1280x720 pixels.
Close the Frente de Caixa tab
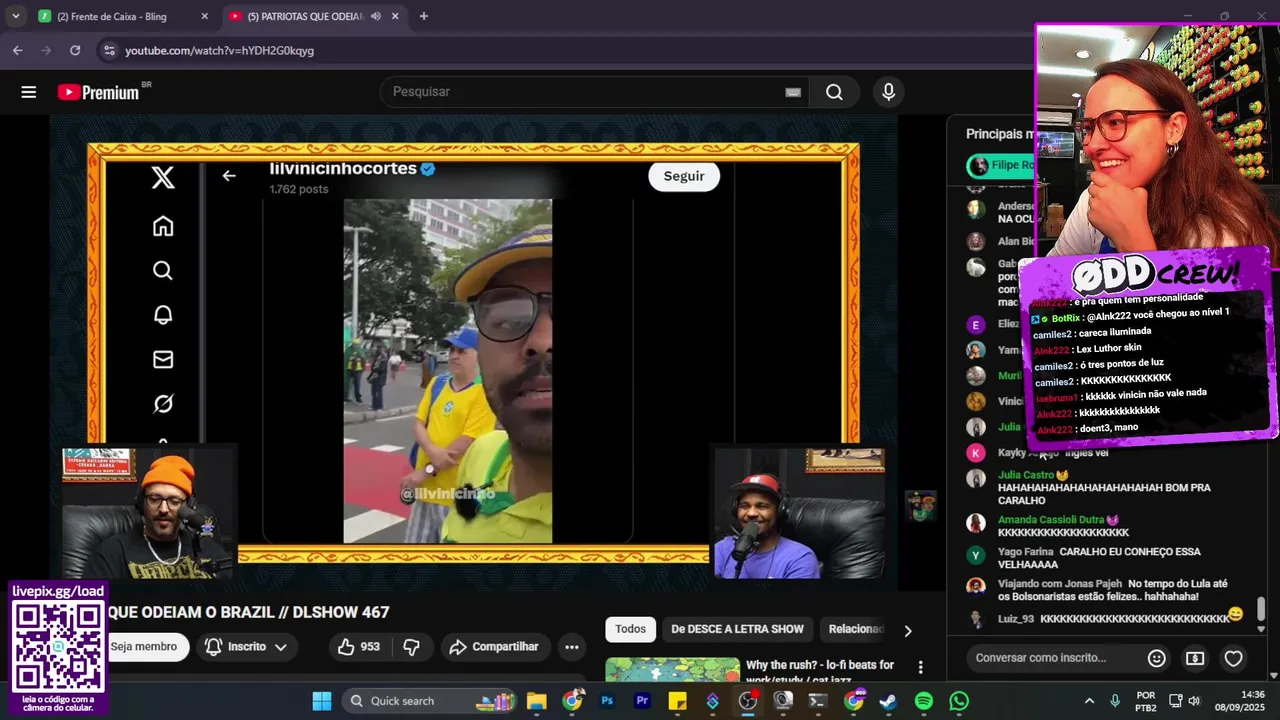(204, 16)
